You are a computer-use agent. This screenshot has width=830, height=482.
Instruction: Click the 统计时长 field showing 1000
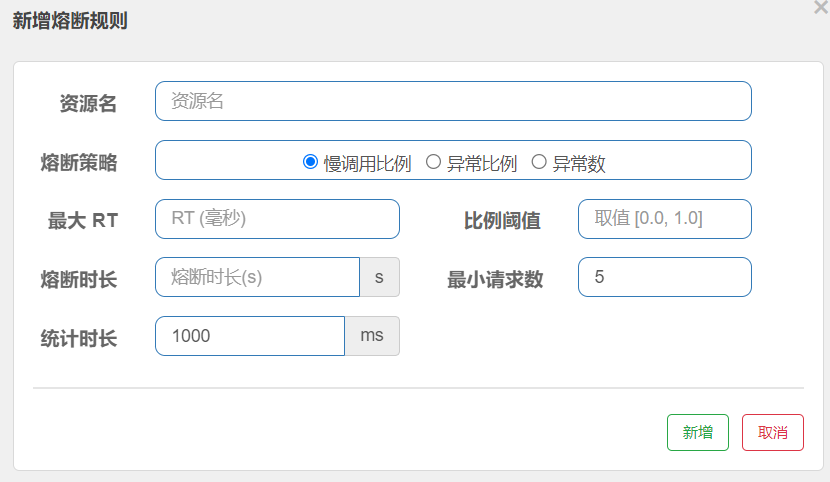(250, 336)
